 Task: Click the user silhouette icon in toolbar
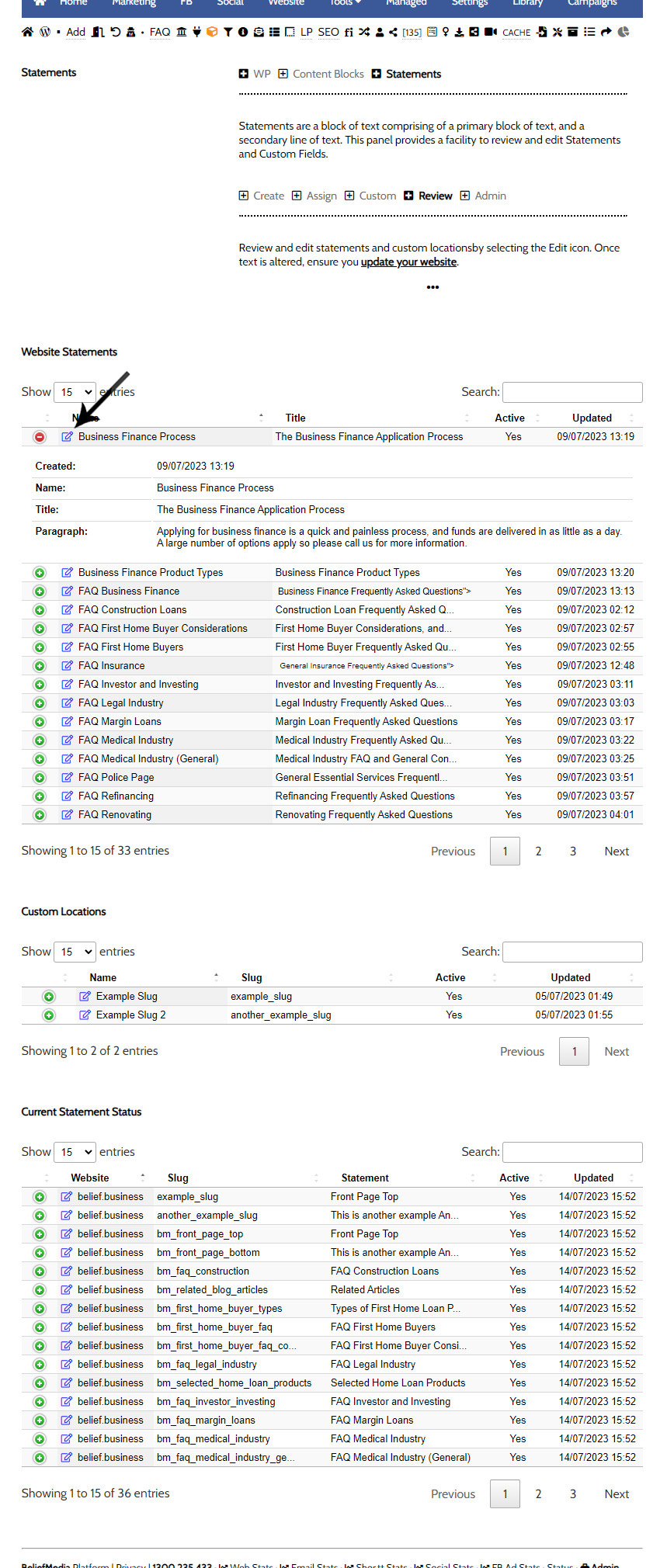[380, 32]
